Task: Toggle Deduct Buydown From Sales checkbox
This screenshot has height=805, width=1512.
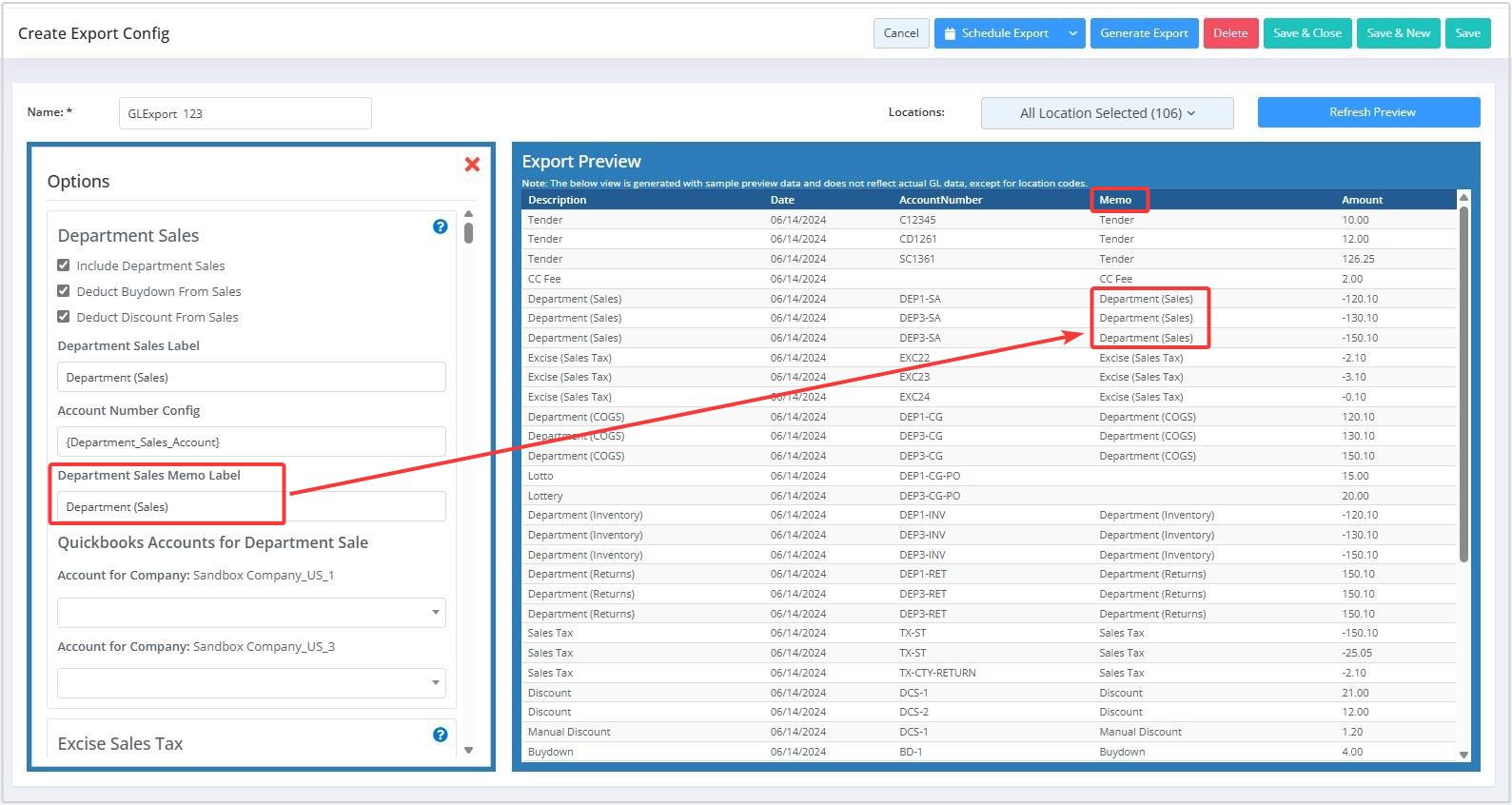Action: 64,291
